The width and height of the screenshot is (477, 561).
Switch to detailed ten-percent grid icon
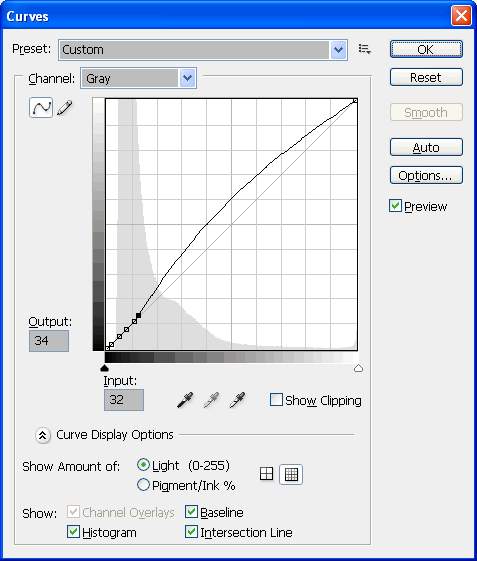tap(291, 474)
